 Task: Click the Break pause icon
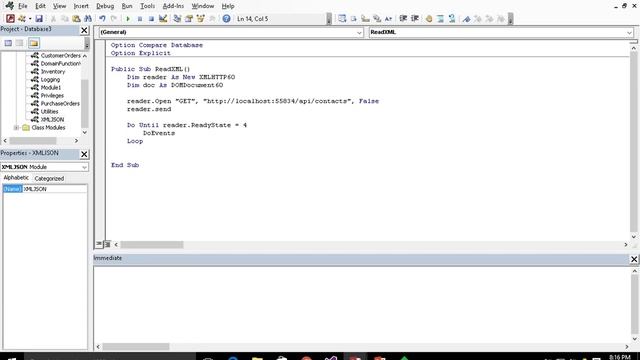[140, 19]
